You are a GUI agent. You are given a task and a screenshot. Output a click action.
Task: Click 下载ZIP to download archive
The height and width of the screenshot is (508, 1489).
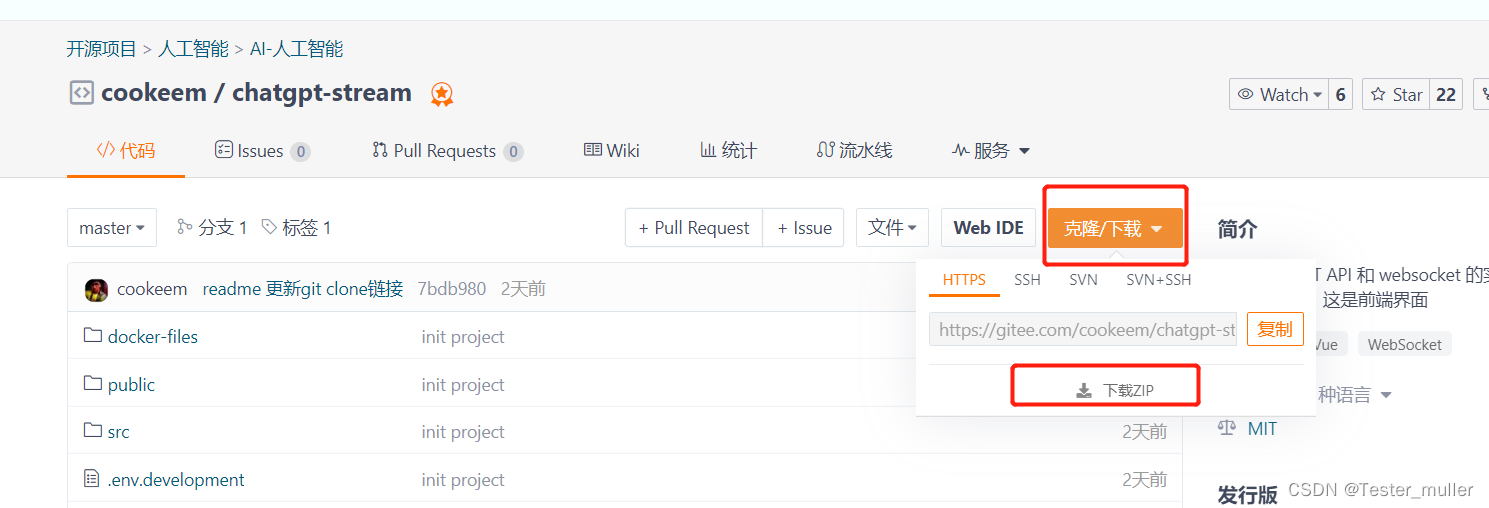(x=1115, y=390)
